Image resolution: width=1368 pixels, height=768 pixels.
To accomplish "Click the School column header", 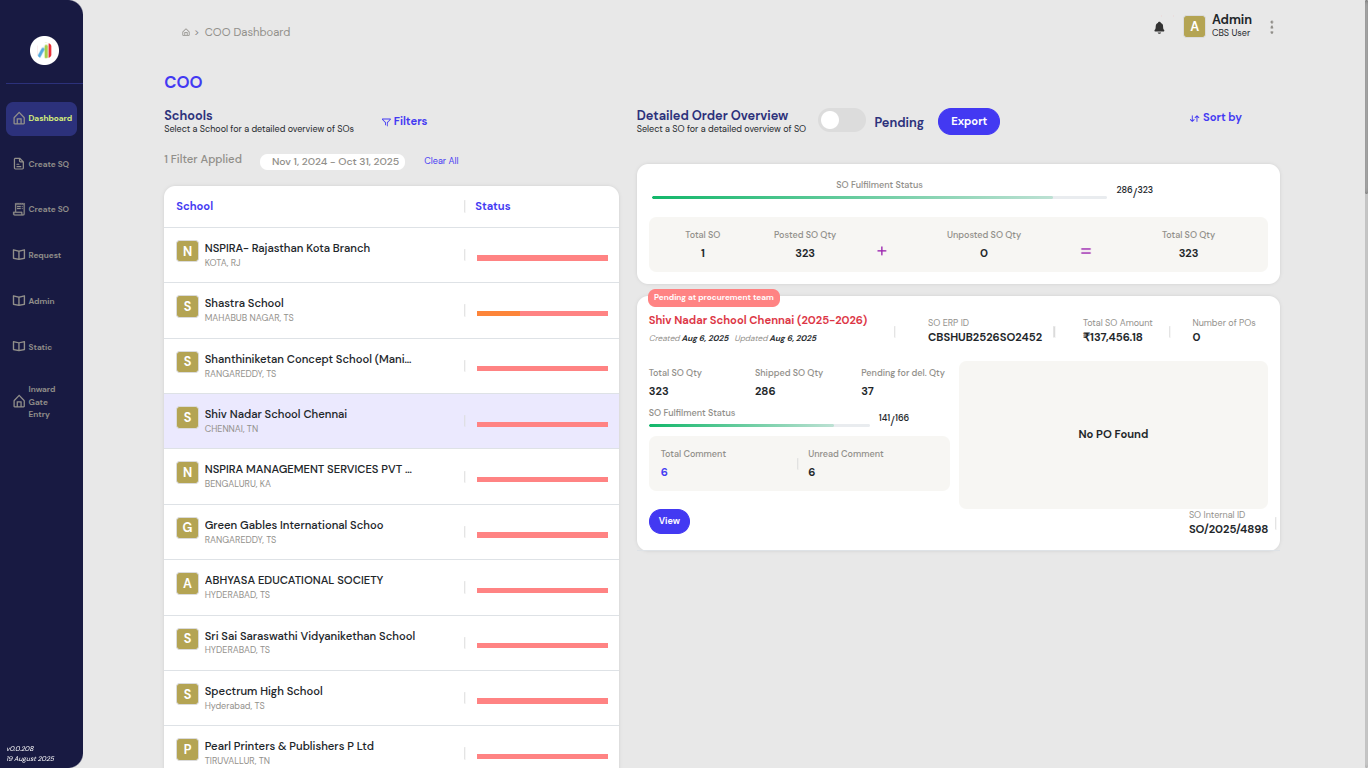I will (x=195, y=206).
